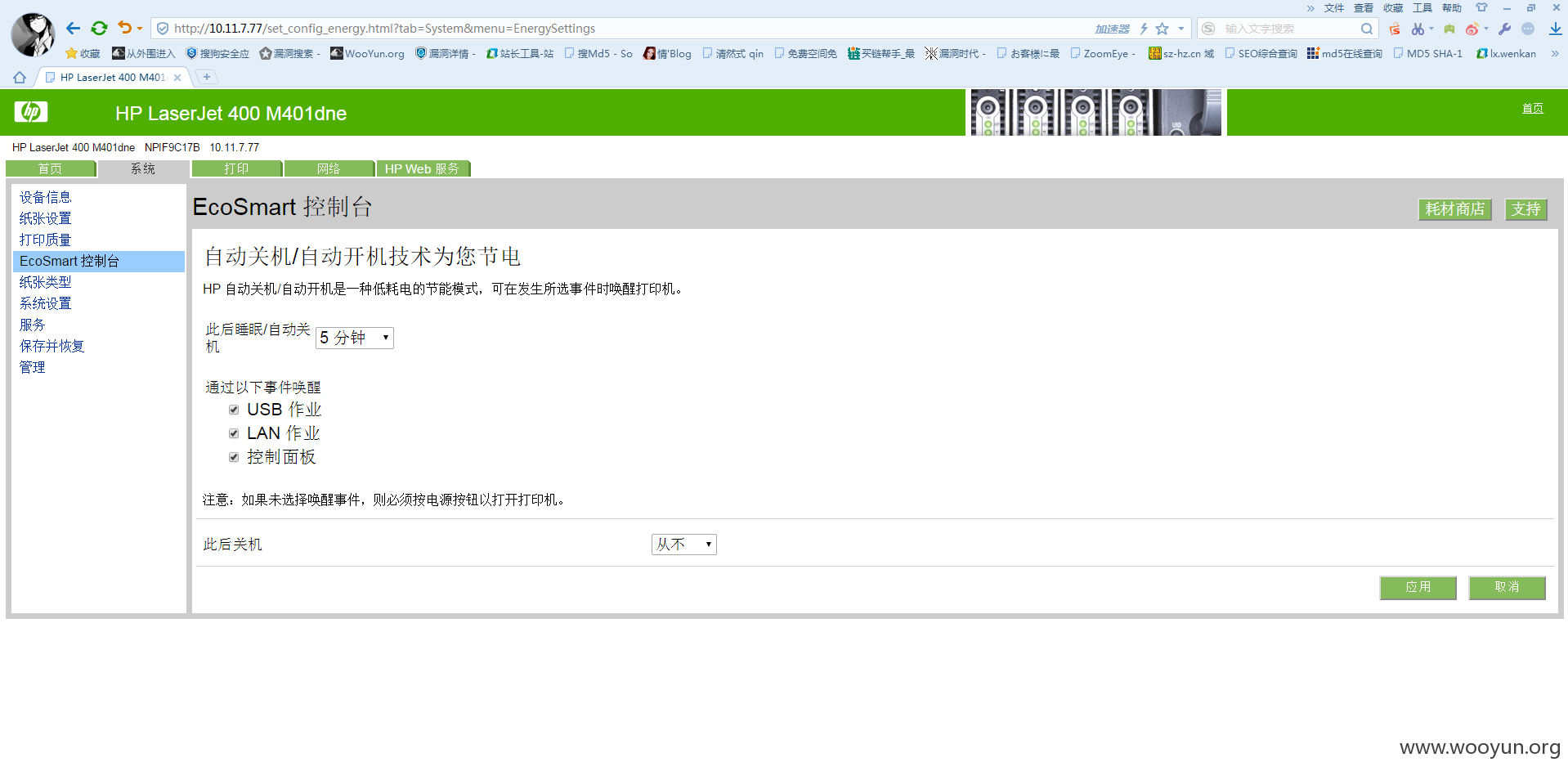This screenshot has width=1568, height=771.
Task: Open 打印质量 in the sidebar
Action: (x=46, y=240)
